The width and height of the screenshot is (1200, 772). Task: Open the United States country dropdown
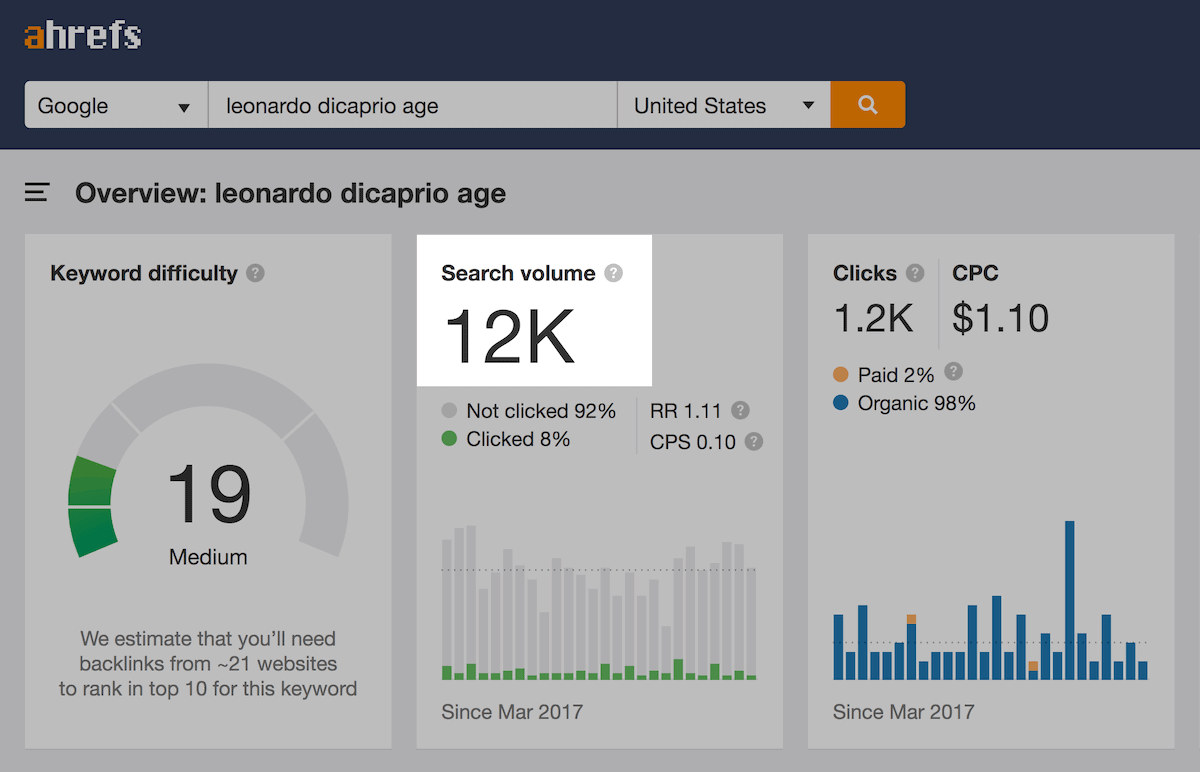pyautogui.click(x=724, y=105)
